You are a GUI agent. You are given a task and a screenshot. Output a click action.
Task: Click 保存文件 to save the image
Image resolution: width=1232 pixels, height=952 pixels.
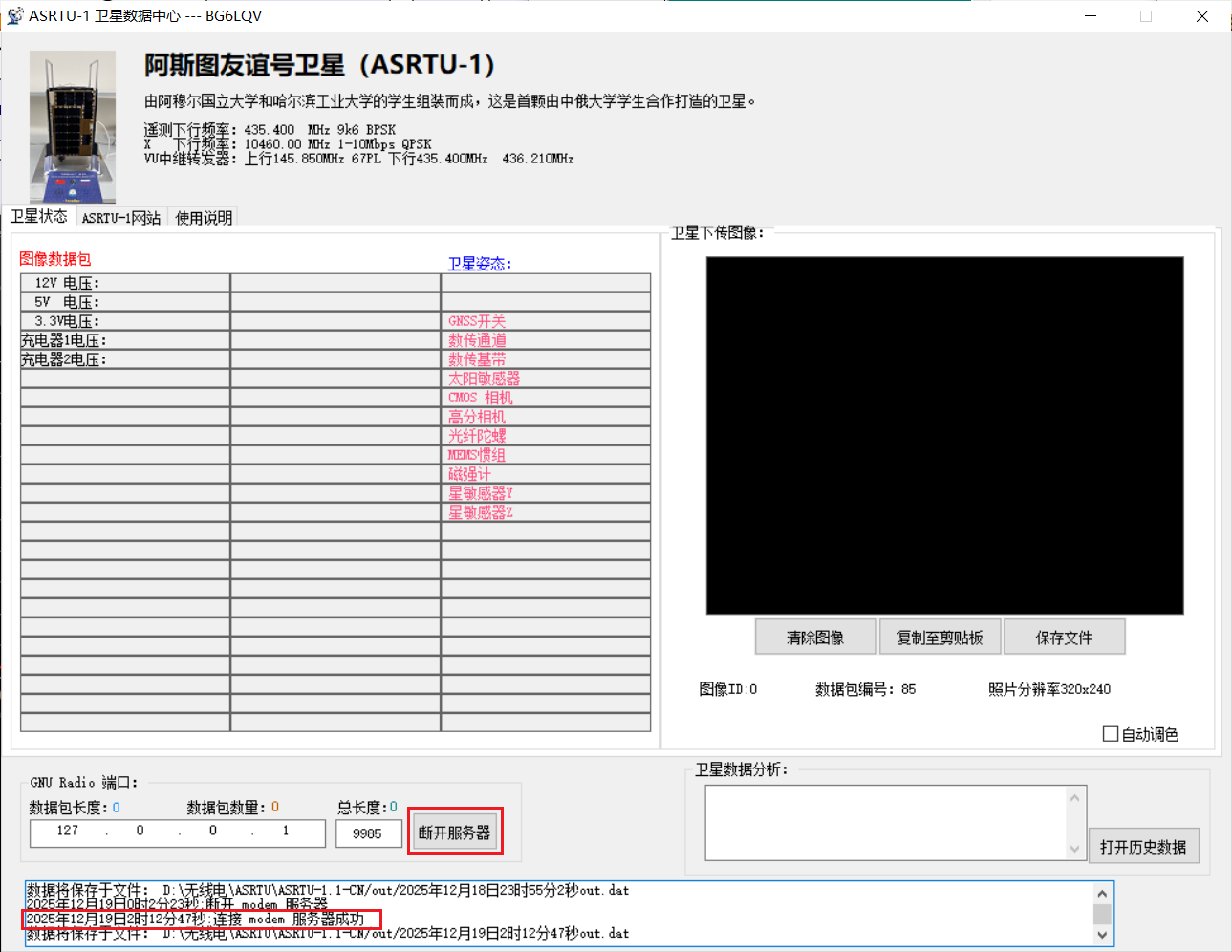tap(1064, 638)
